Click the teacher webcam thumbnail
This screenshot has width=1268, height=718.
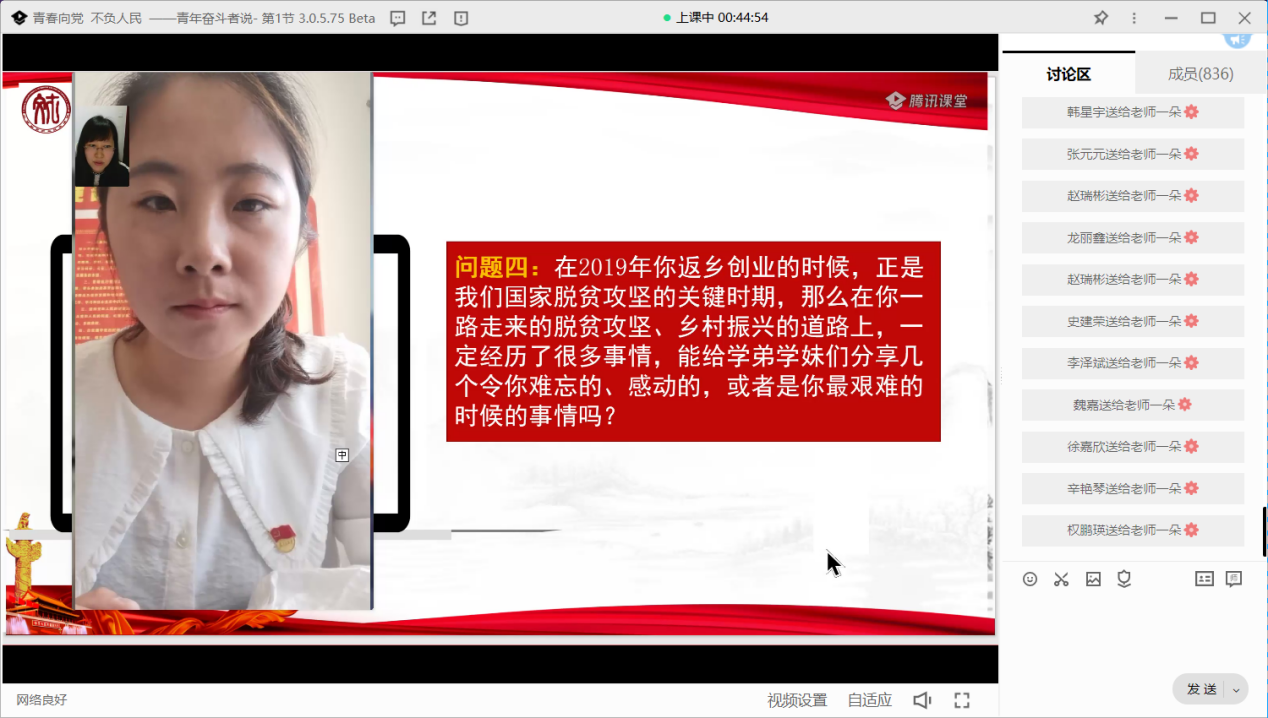102,147
